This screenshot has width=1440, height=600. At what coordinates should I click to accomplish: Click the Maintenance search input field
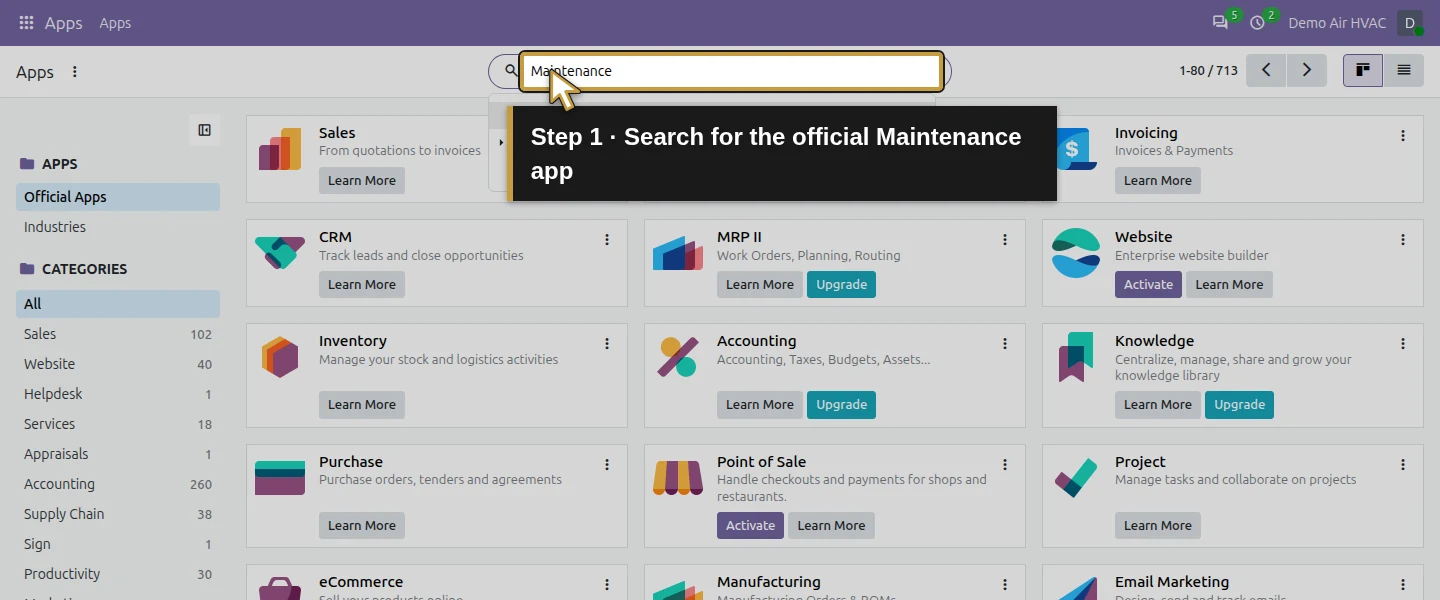(x=732, y=71)
